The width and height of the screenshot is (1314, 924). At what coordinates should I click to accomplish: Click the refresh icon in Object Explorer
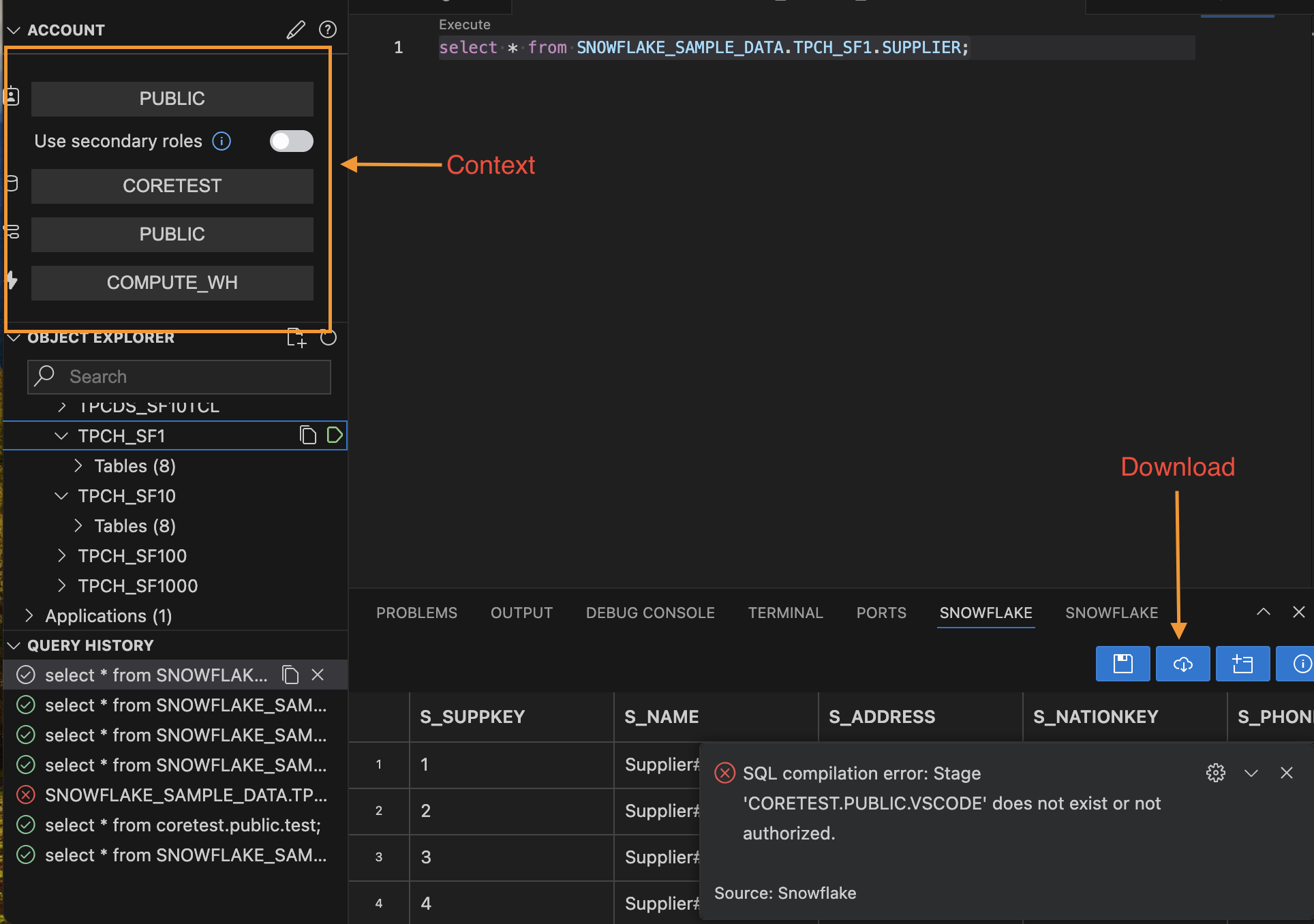[x=328, y=338]
